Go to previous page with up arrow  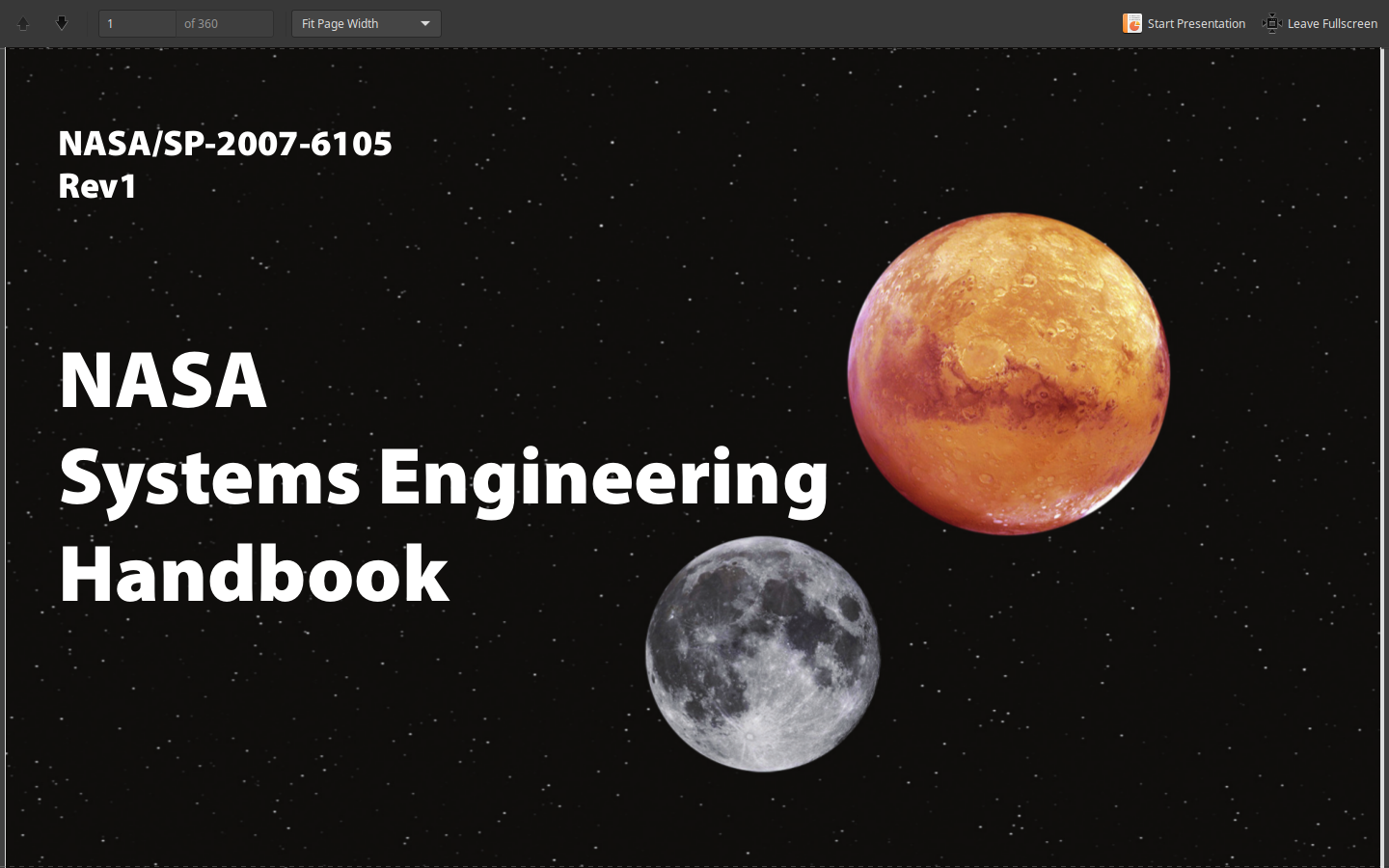[x=23, y=23]
